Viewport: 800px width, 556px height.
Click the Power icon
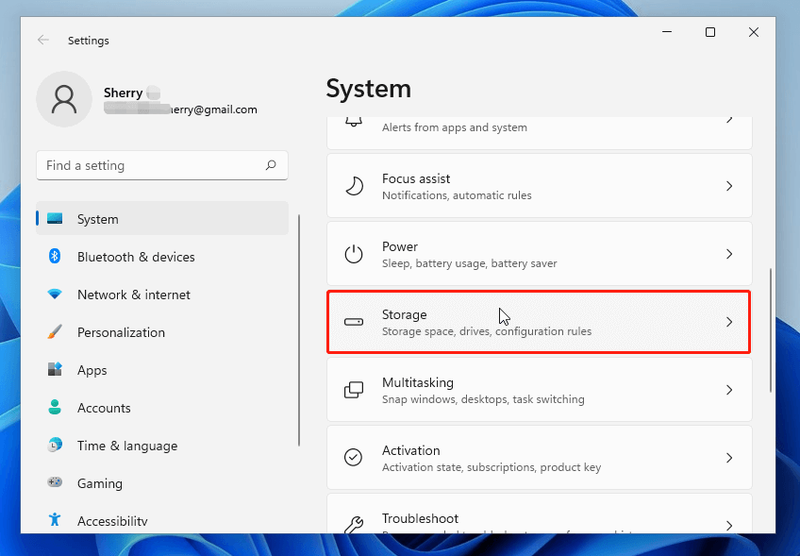coord(353,254)
